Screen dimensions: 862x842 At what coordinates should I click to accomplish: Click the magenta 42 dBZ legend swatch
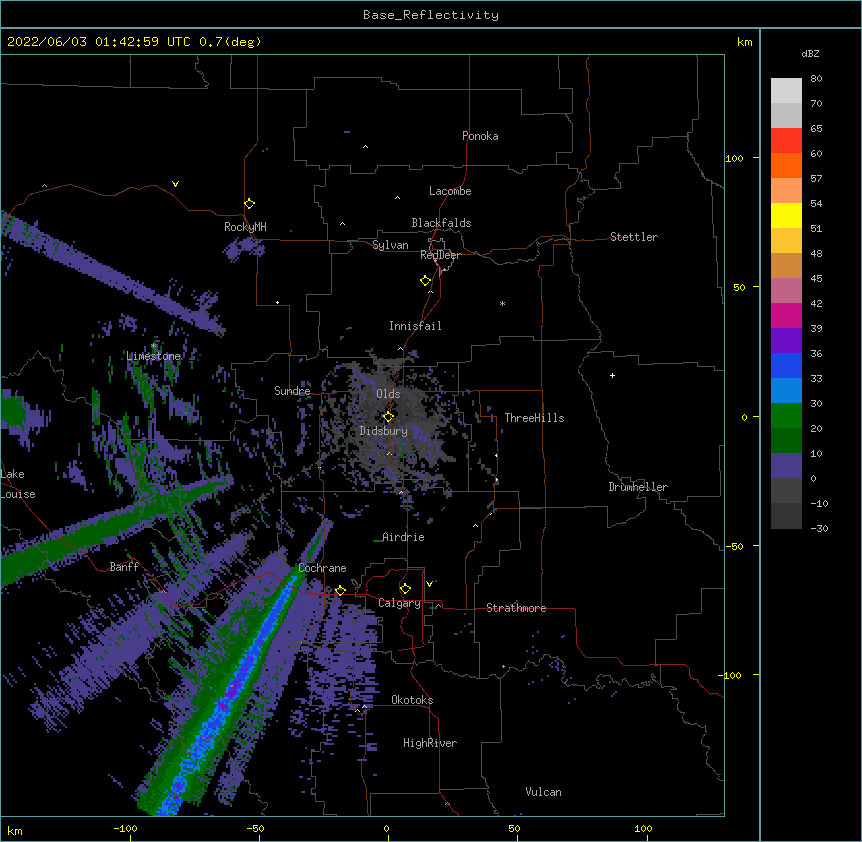(x=786, y=315)
